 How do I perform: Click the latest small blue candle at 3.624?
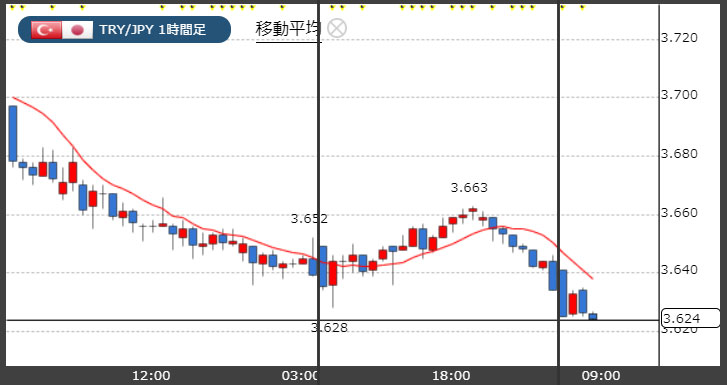593,316
